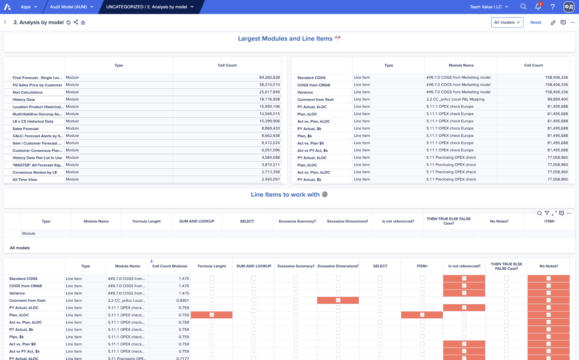Open the page comments icon
579x360 pixels.
(563, 23)
